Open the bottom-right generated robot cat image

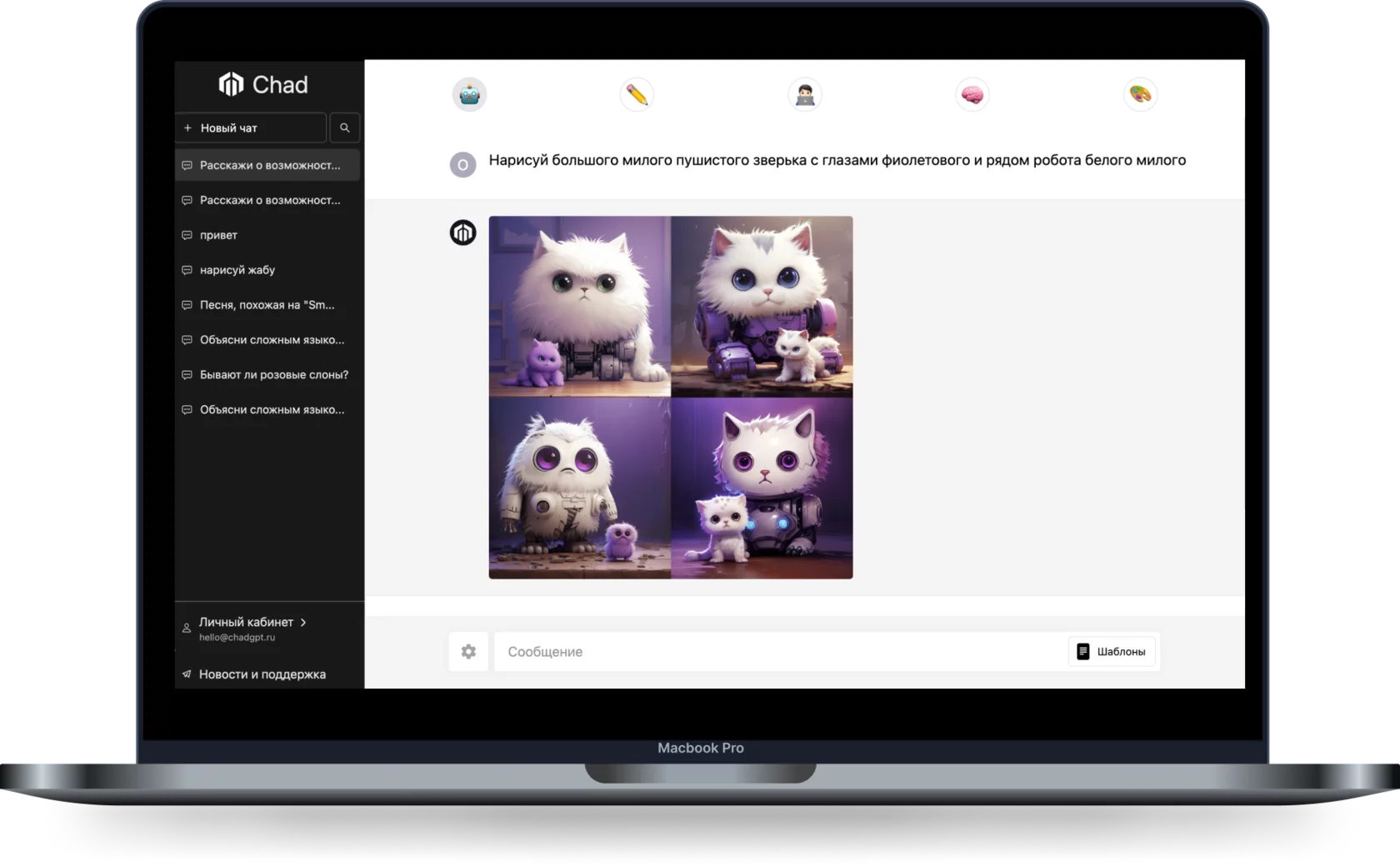coord(762,489)
